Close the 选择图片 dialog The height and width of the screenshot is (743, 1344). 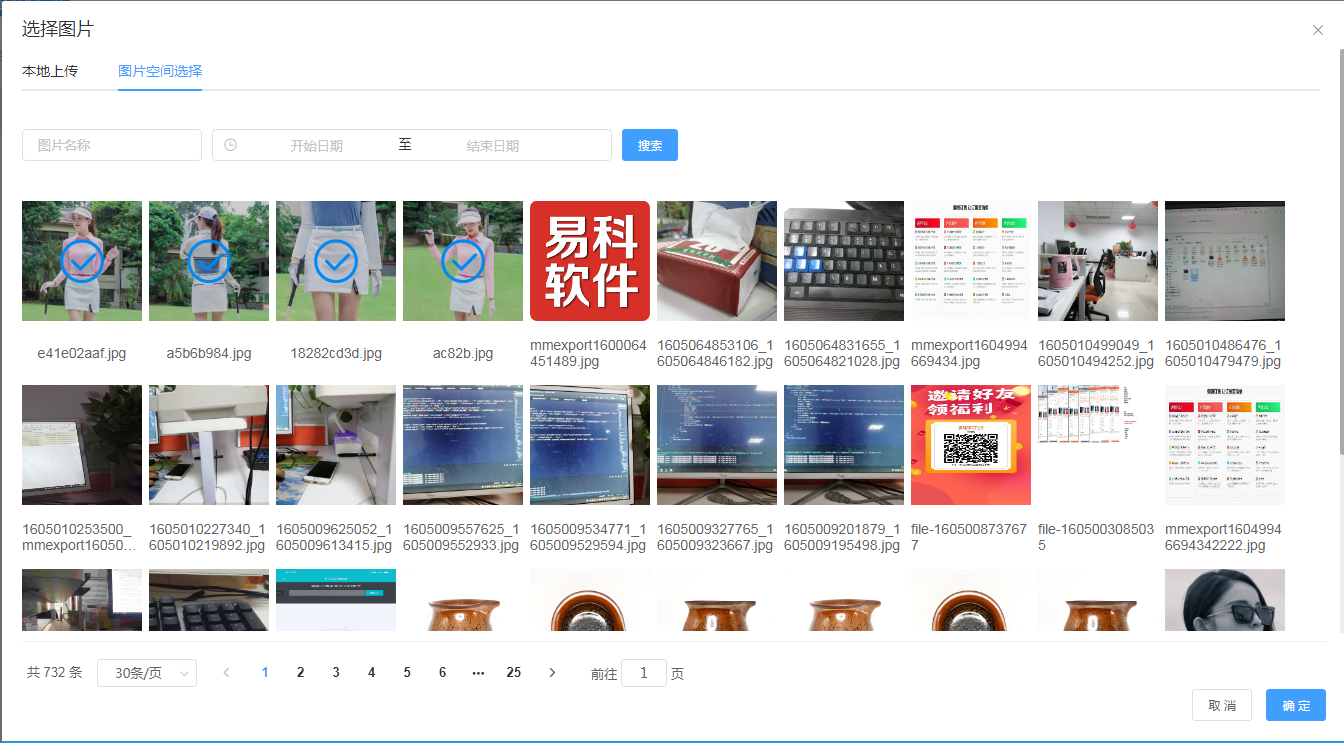pos(1318,30)
